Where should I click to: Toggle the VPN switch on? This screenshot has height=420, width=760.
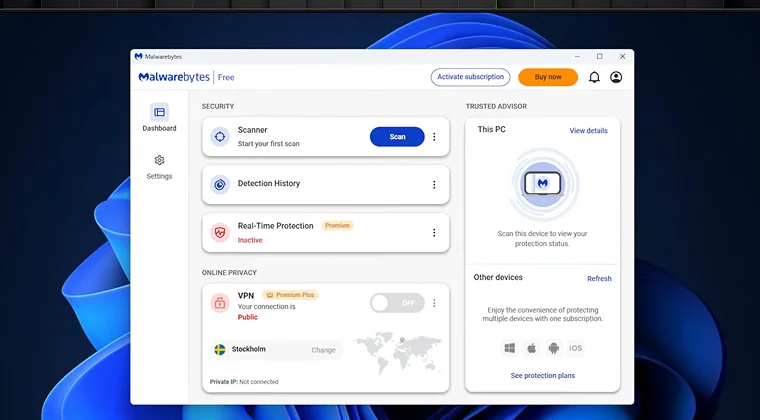(x=397, y=302)
